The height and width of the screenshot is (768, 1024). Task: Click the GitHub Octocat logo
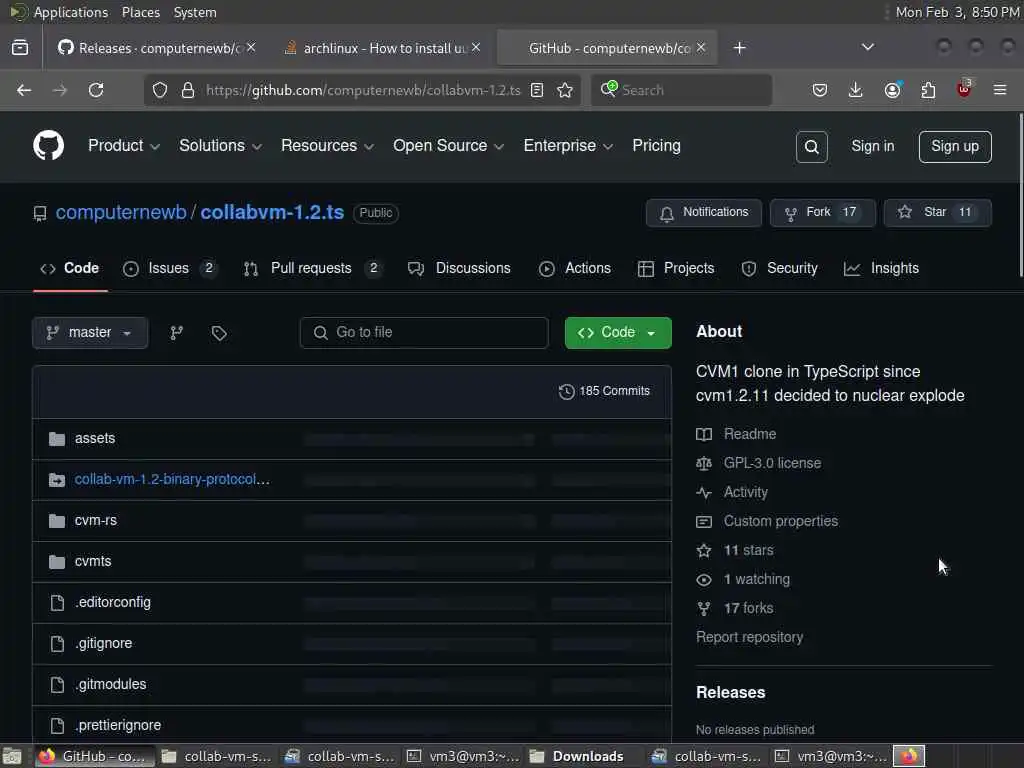pyautogui.click(x=48, y=145)
